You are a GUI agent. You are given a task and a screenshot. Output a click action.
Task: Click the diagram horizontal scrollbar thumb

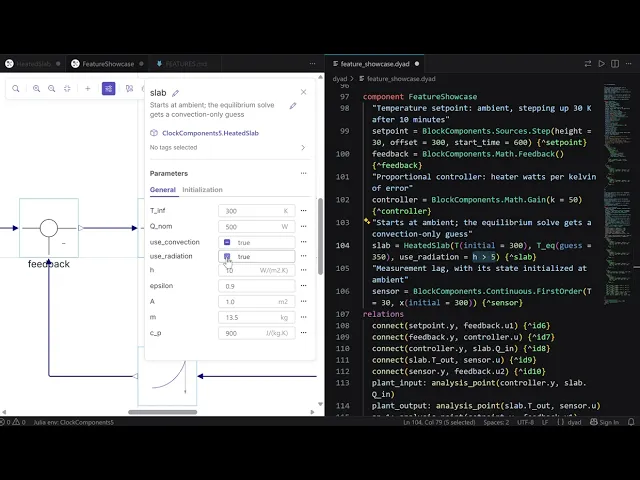click(162, 412)
